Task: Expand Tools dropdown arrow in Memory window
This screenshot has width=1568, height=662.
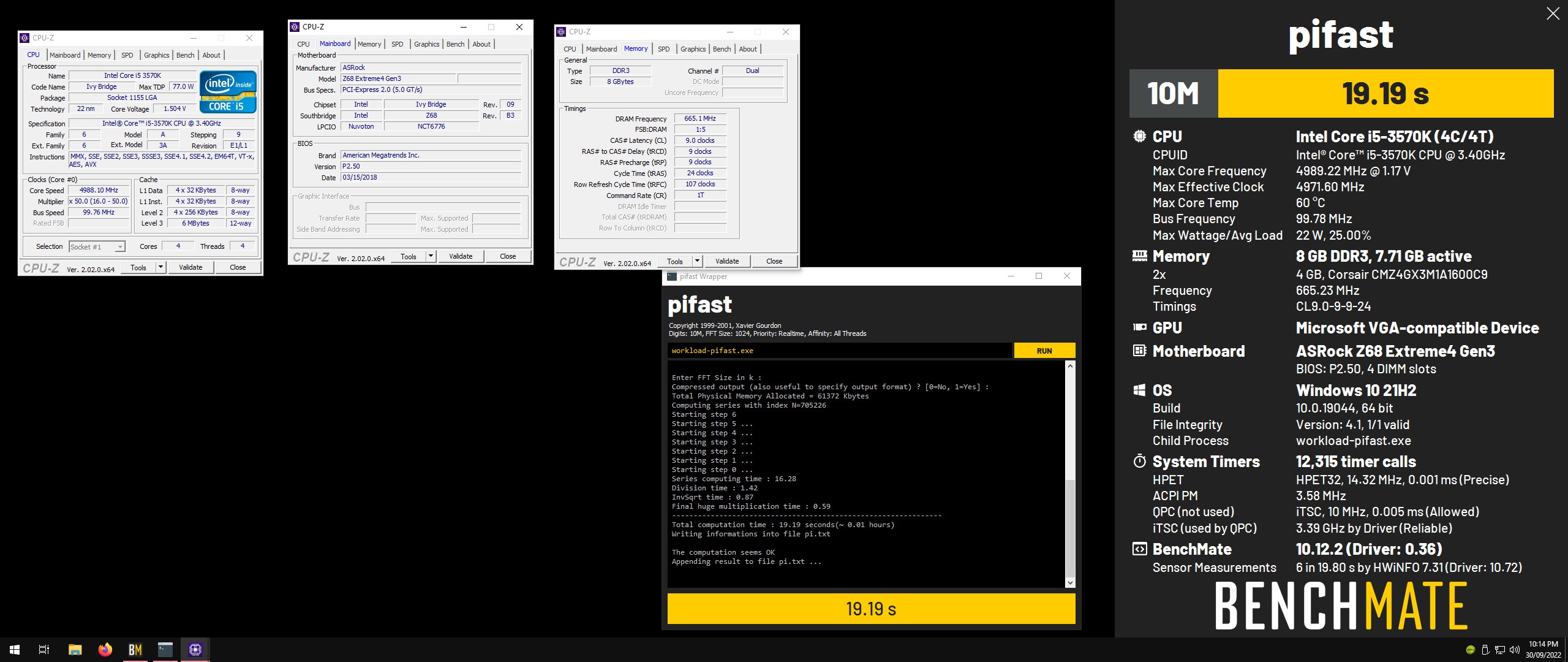Action: click(x=697, y=261)
